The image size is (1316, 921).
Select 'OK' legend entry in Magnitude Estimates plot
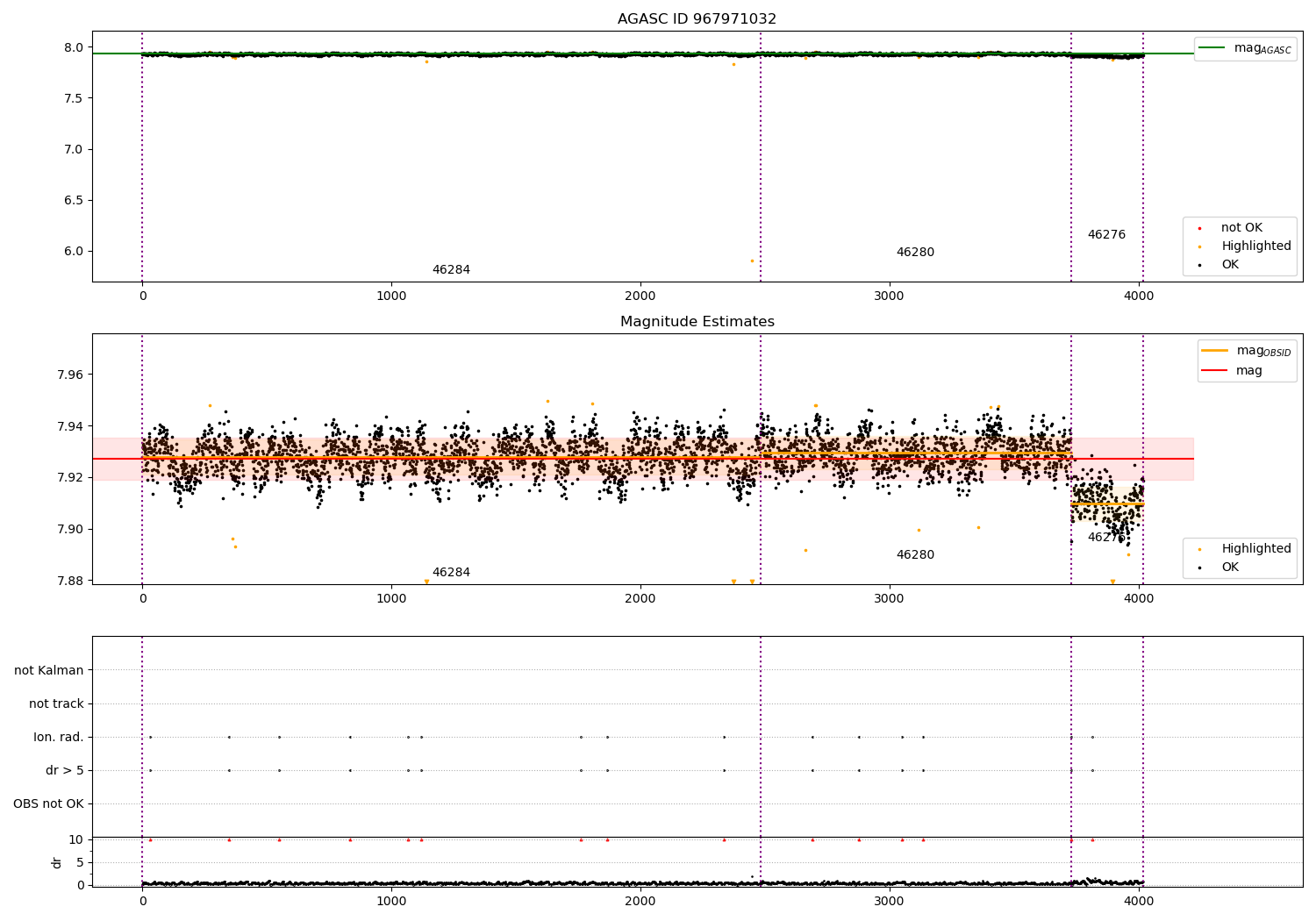point(1230,568)
